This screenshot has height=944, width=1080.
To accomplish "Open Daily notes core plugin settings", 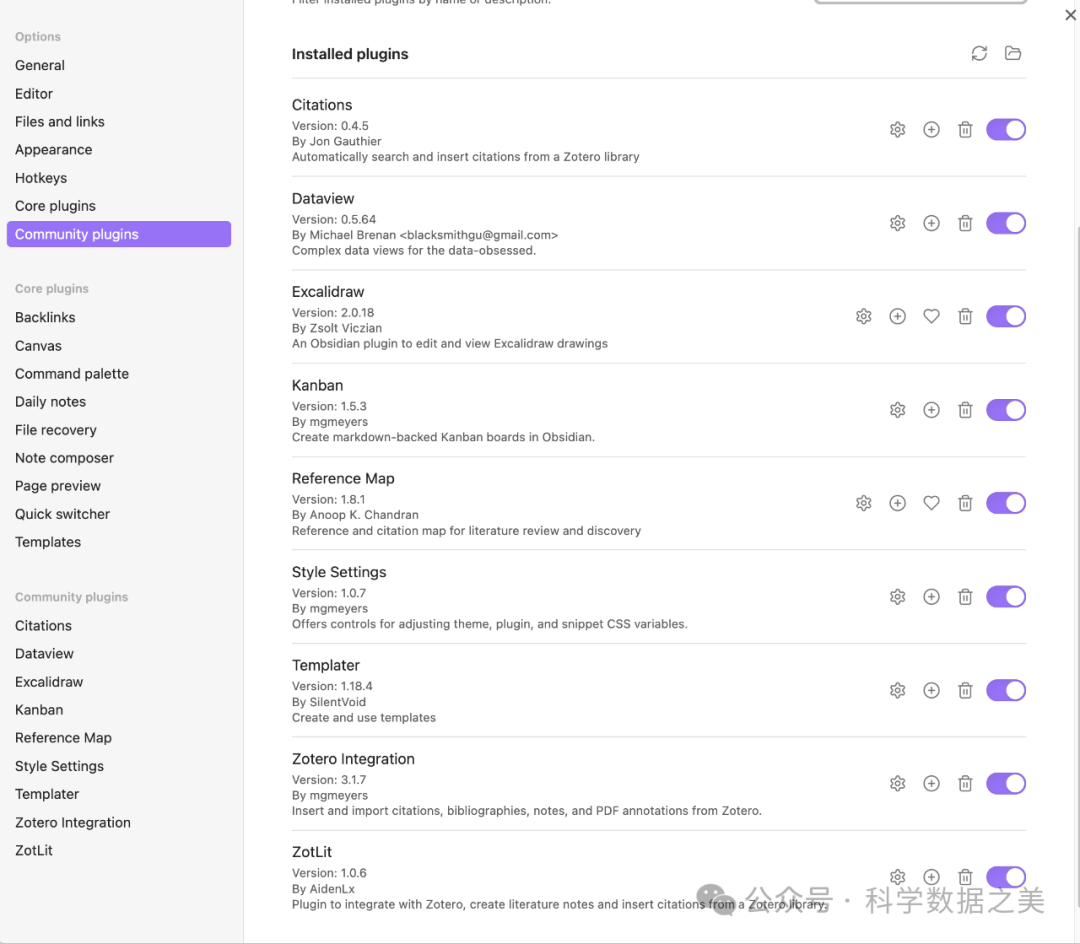I will tap(50, 402).
